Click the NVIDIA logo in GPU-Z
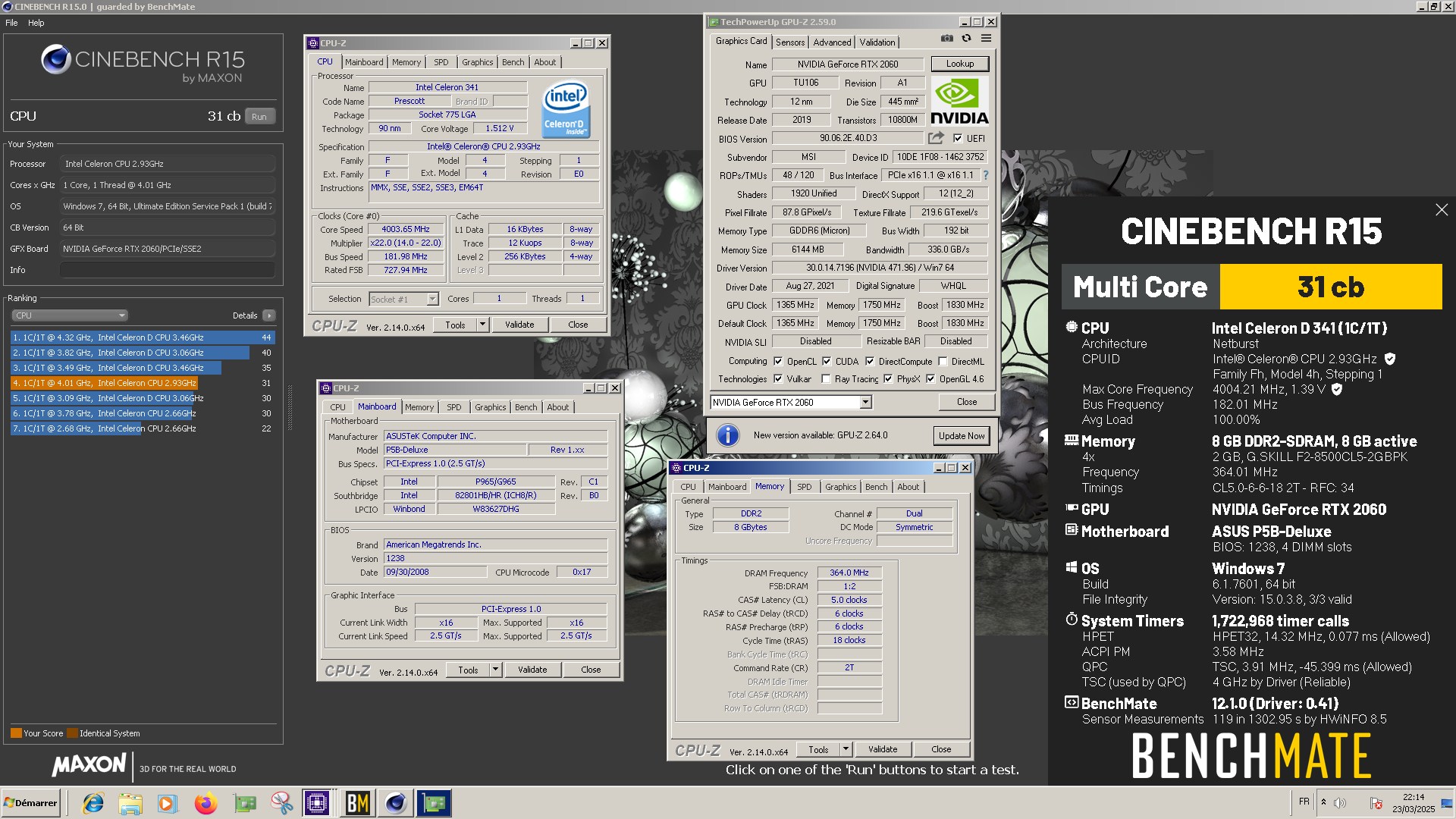The height and width of the screenshot is (819, 1456). point(959,101)
